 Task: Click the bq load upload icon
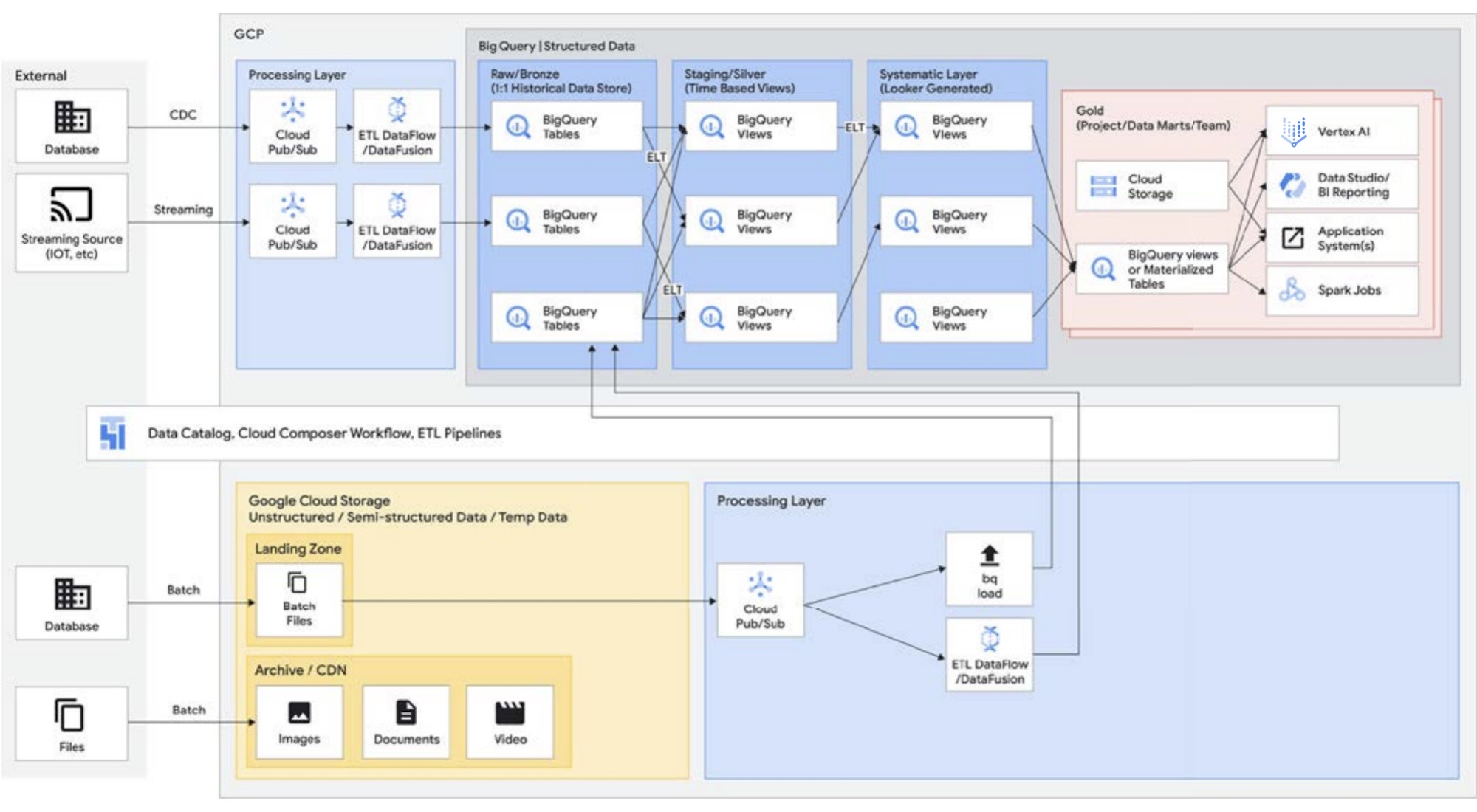pos(990,555)
